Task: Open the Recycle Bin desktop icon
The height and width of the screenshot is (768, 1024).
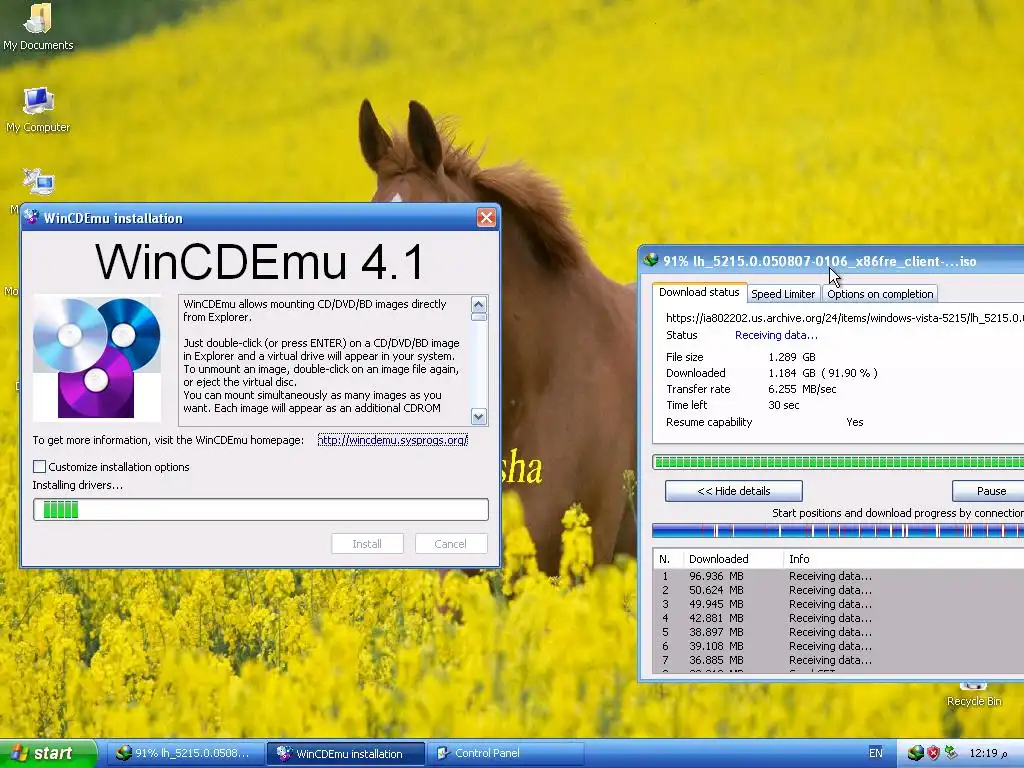Action: click(974, 696)
